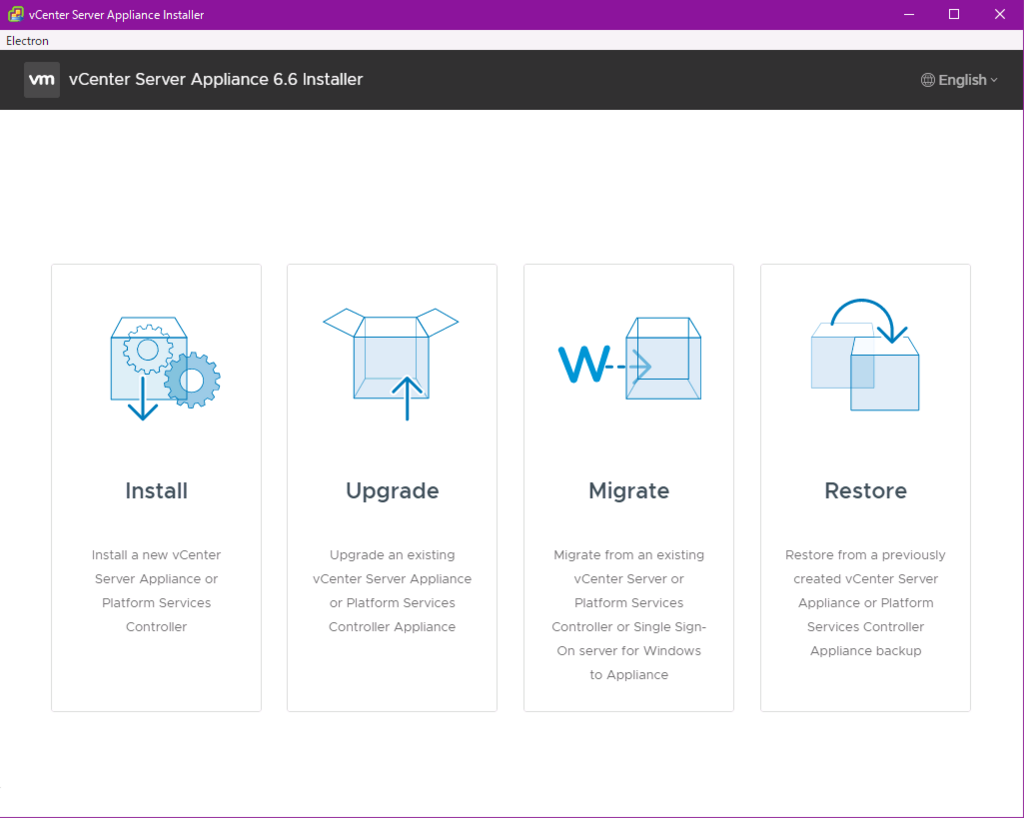Minimize the installer window
1024x818 pixels.
click(x=908, y=14)
